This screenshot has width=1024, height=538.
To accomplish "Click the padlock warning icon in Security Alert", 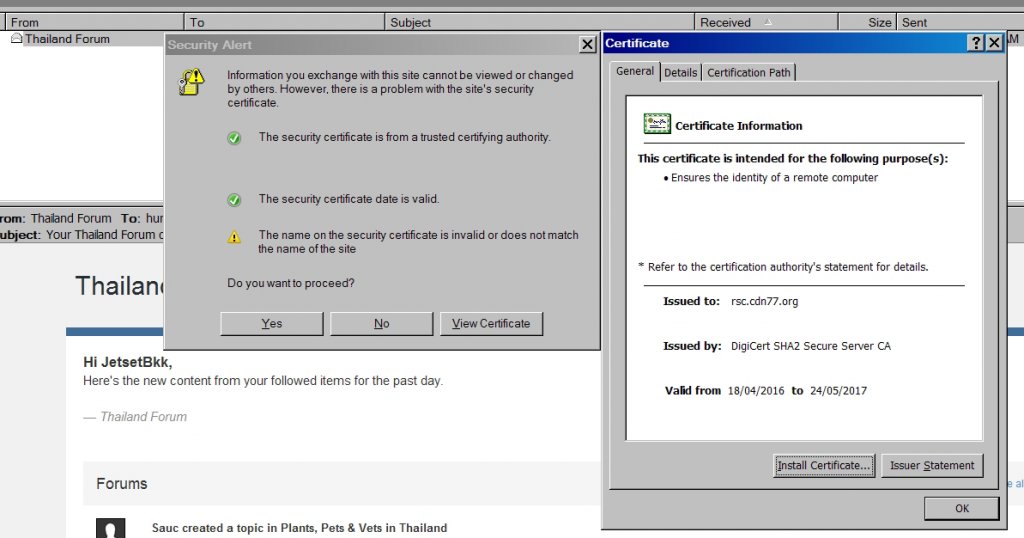I will click(x=191, y=82).
